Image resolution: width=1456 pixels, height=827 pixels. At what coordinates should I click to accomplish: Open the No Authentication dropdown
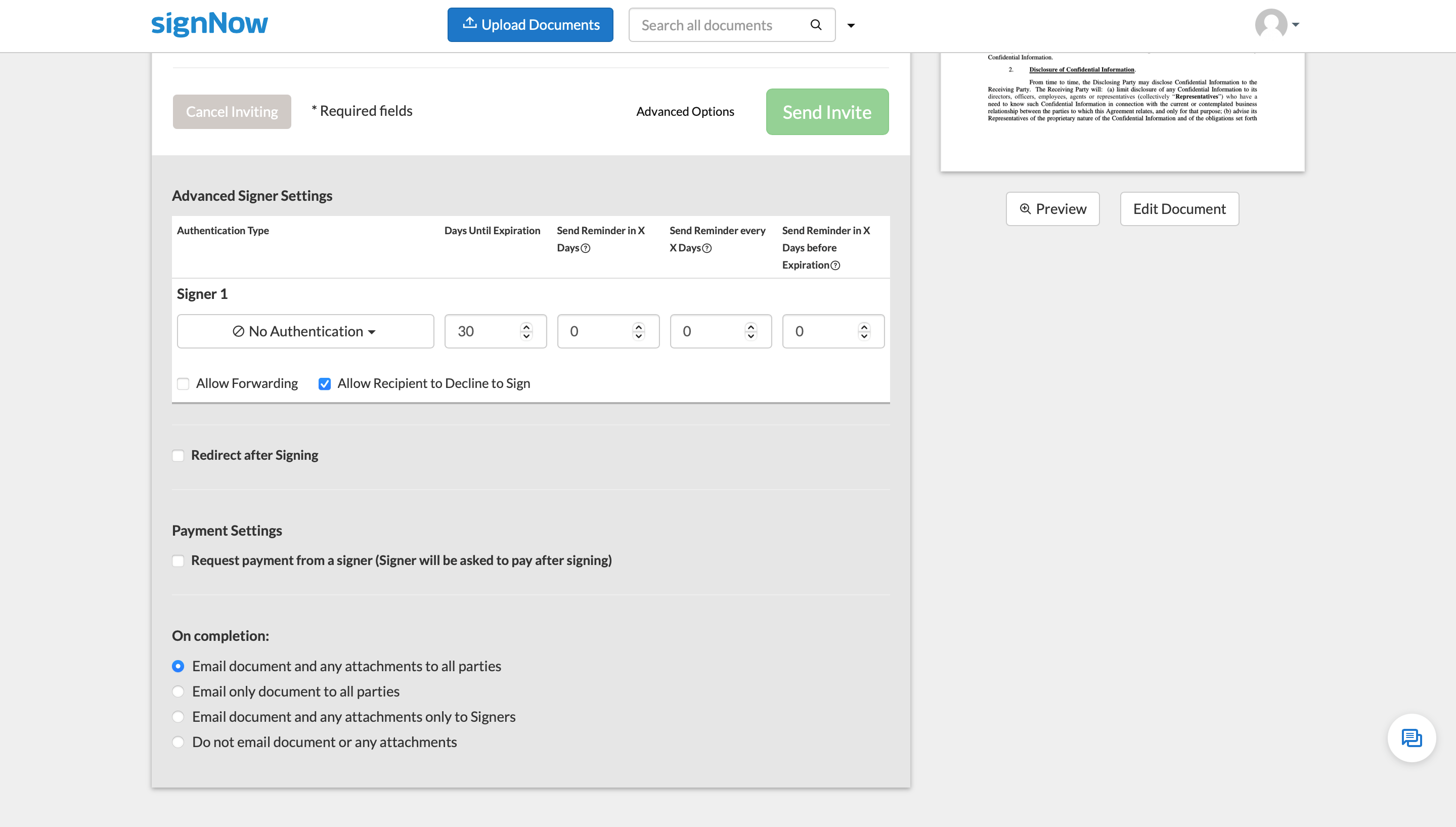tap(305, 331)
